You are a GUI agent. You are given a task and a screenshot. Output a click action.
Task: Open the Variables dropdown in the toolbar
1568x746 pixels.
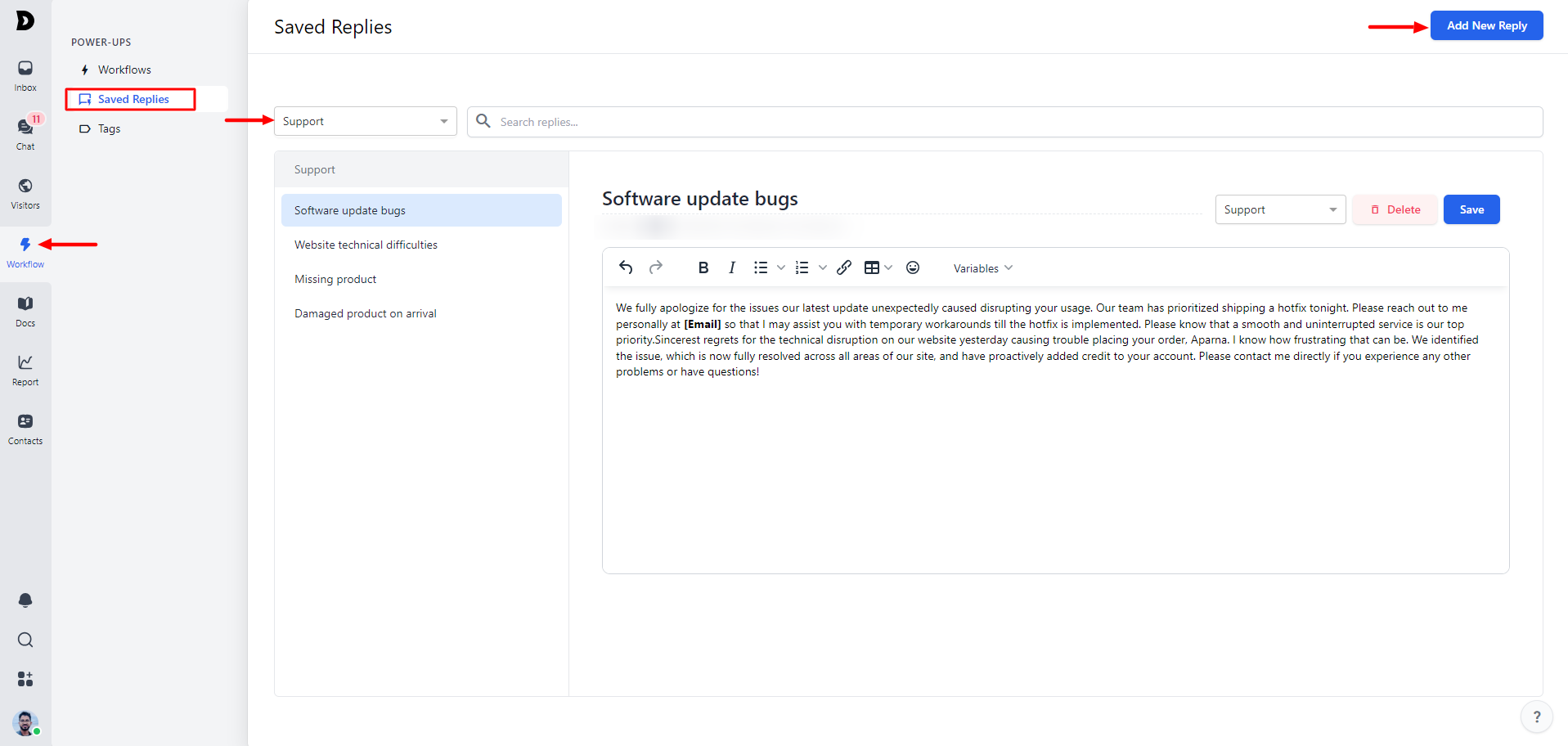tap(982, 268)
